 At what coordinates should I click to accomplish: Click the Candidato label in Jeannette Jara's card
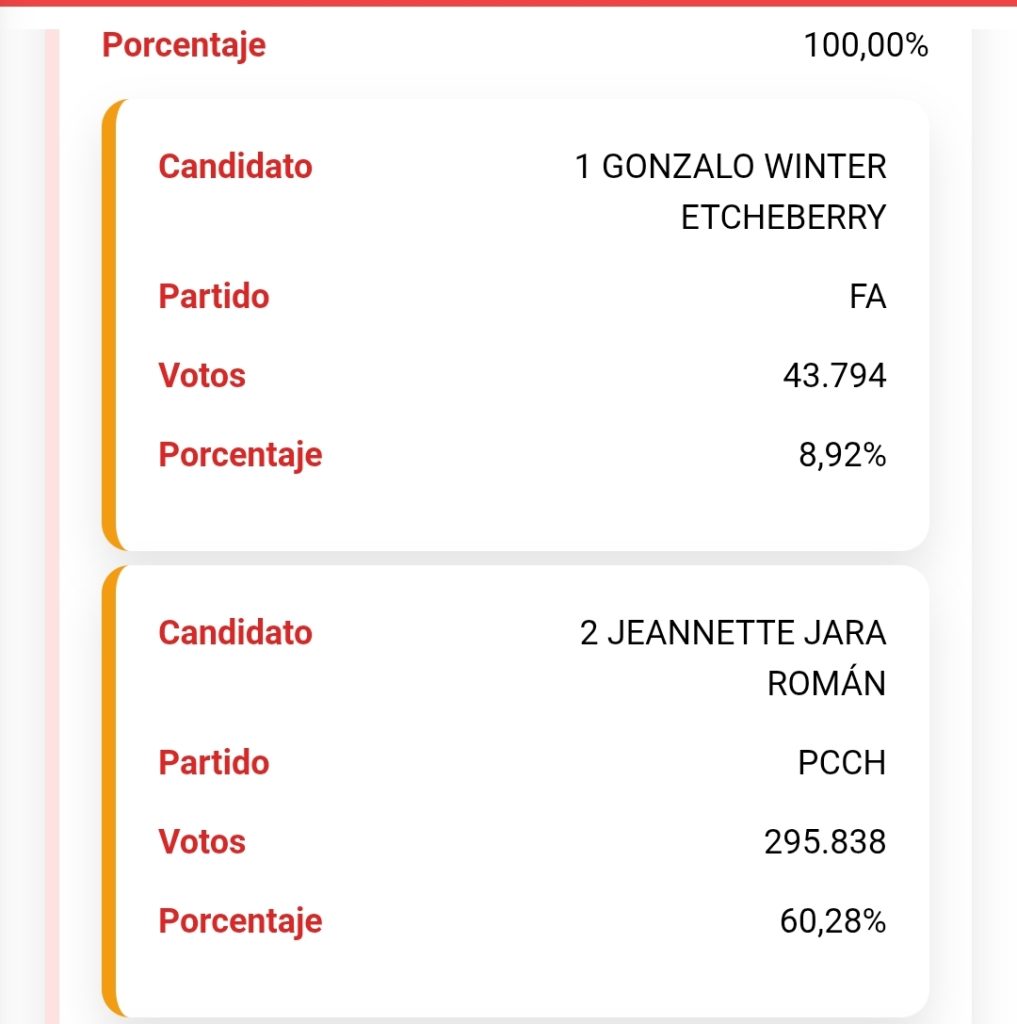[x=235, y=632]
